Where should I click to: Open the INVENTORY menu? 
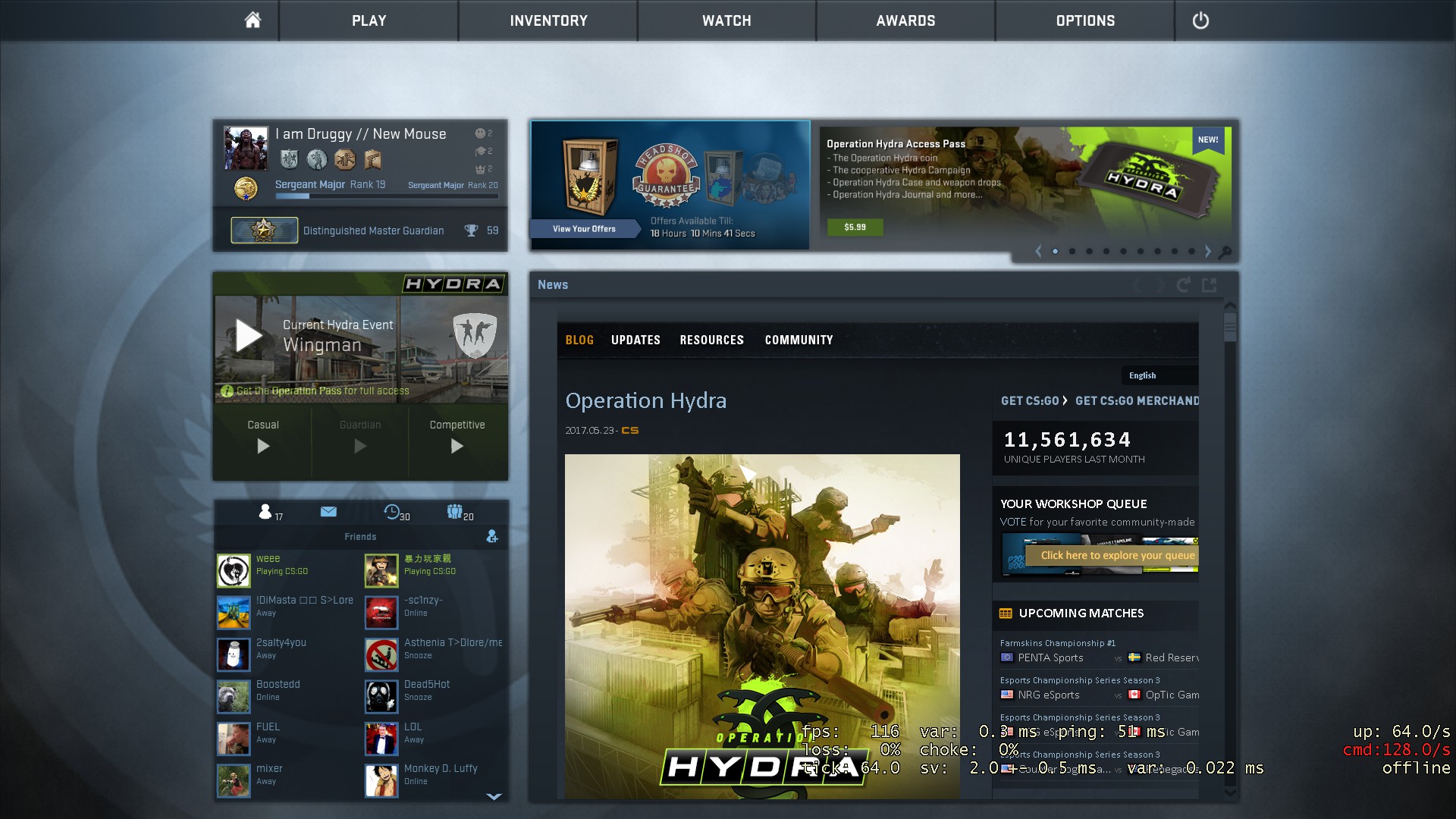[x=548, y=20]
